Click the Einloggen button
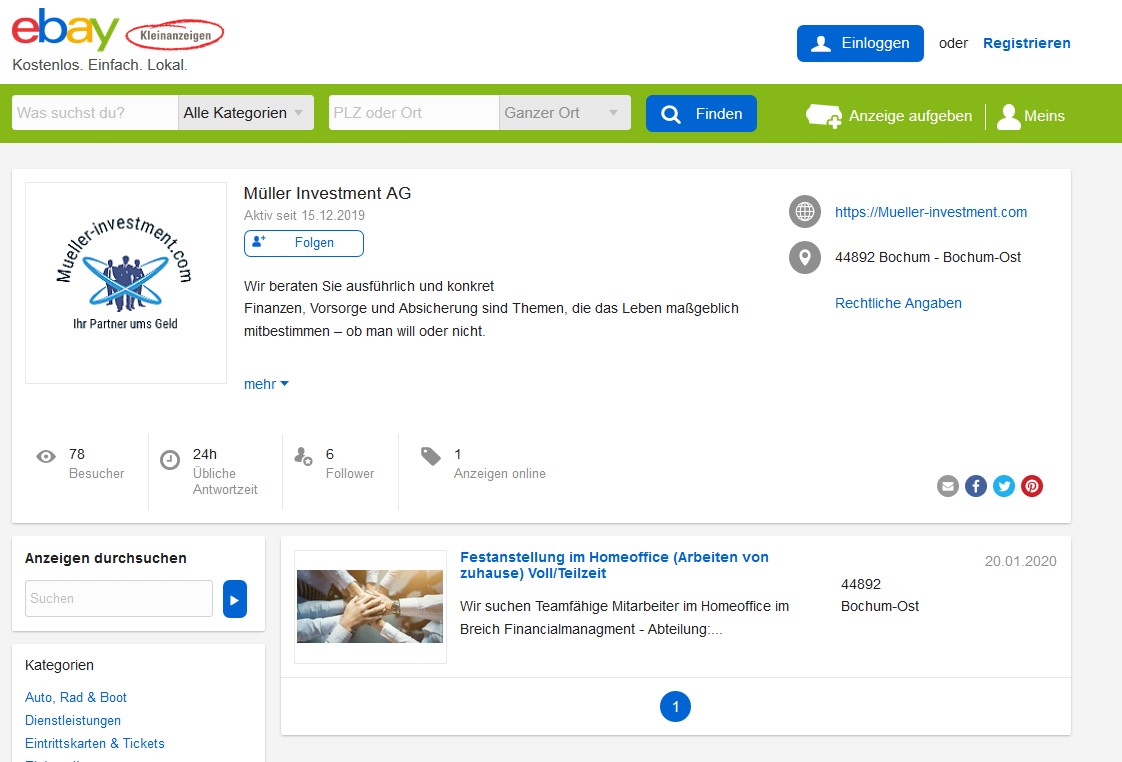1122x762 pixels. pos(860,44)
